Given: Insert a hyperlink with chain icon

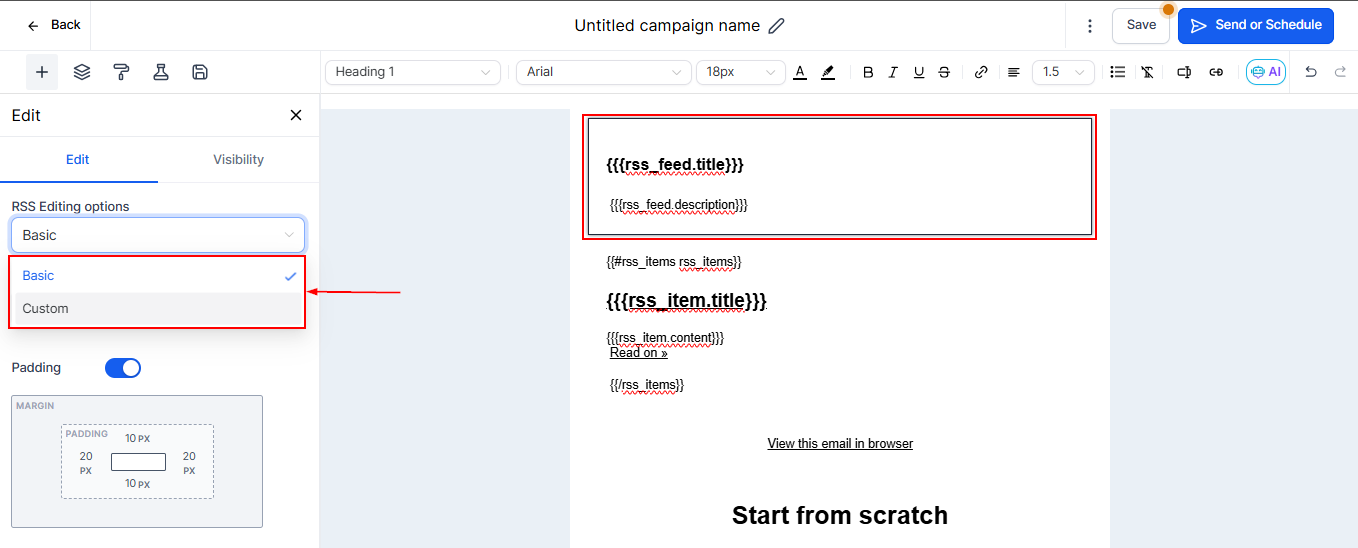Looking at the screenshot, I should tap(981, 72).
